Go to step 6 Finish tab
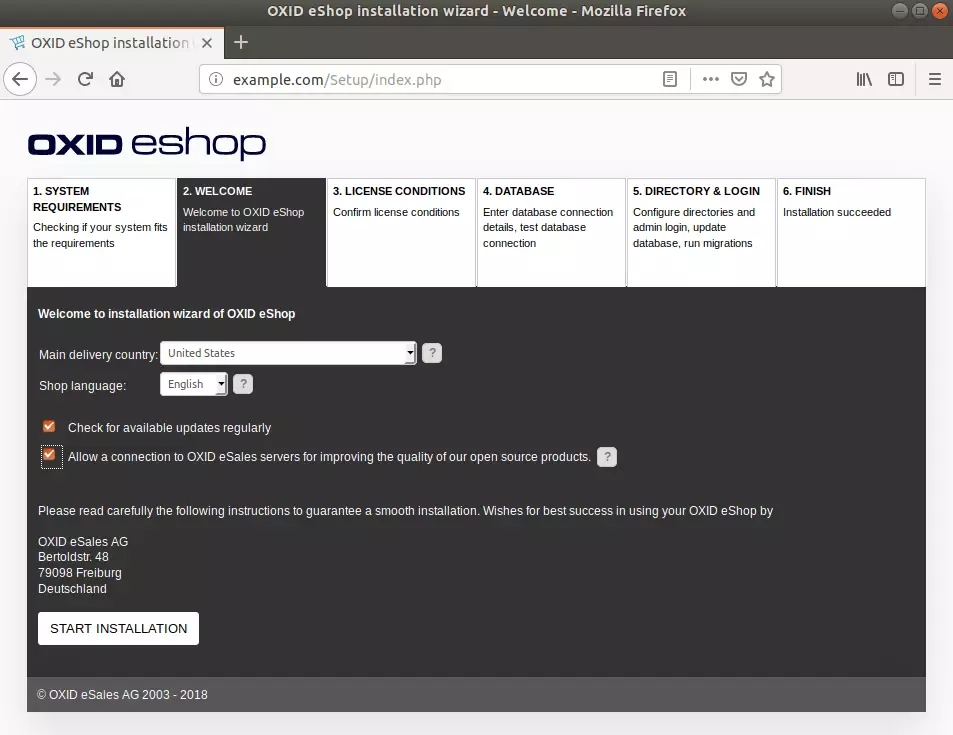 [851, 232]
